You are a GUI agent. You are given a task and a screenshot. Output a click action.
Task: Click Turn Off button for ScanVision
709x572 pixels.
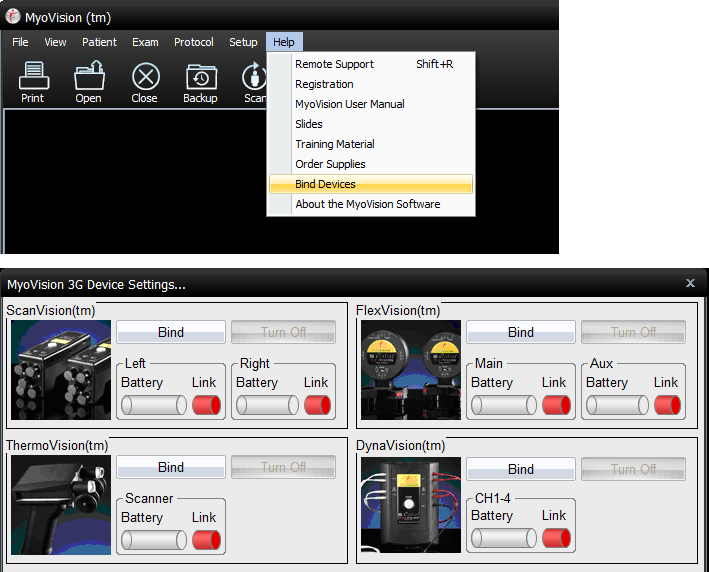click(x=284, y=332)
